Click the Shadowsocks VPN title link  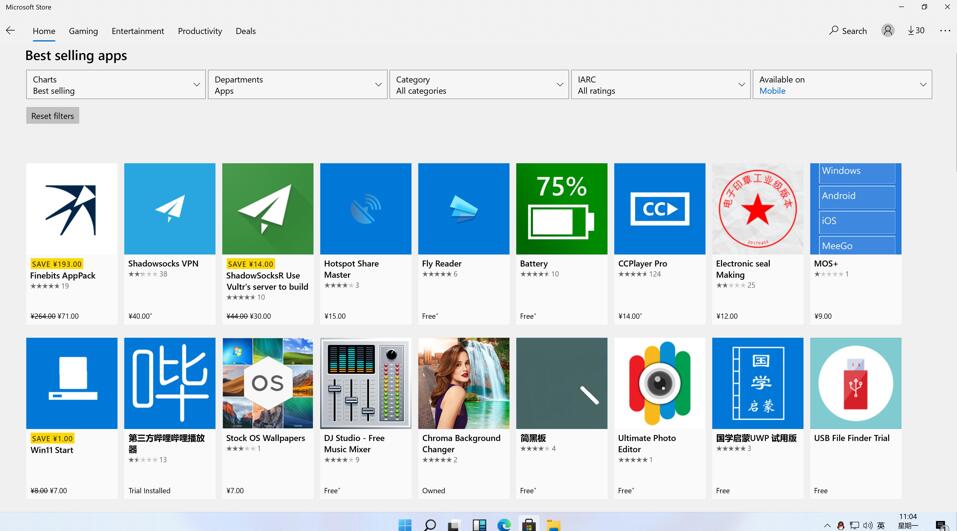pos(163,264)
